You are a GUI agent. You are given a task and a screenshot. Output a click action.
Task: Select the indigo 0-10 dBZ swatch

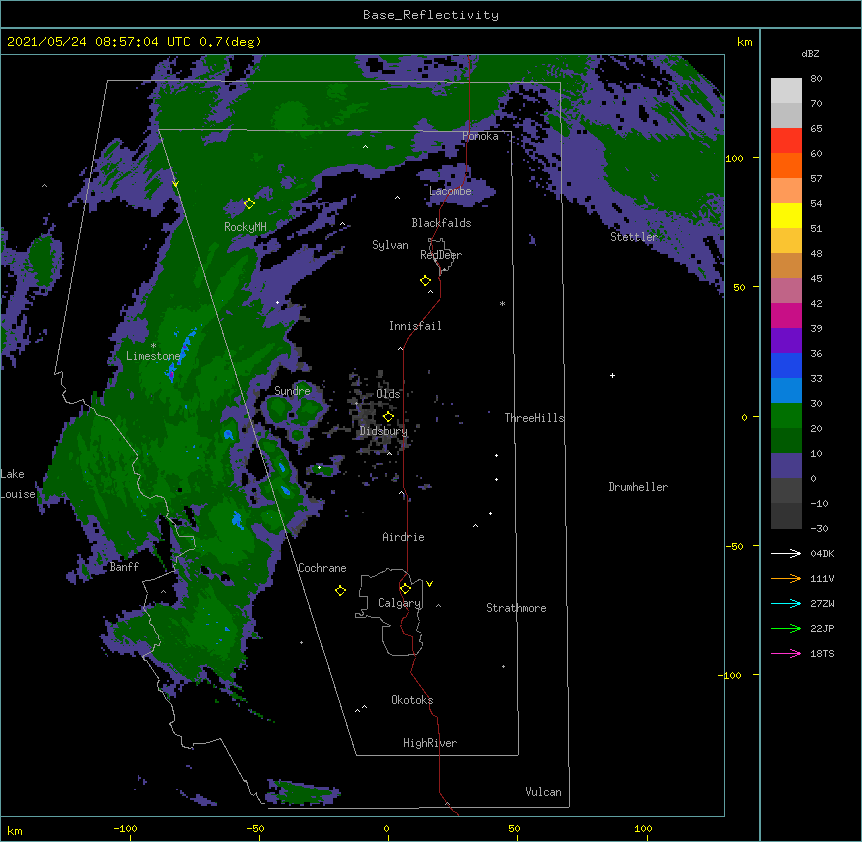(786, 466)
